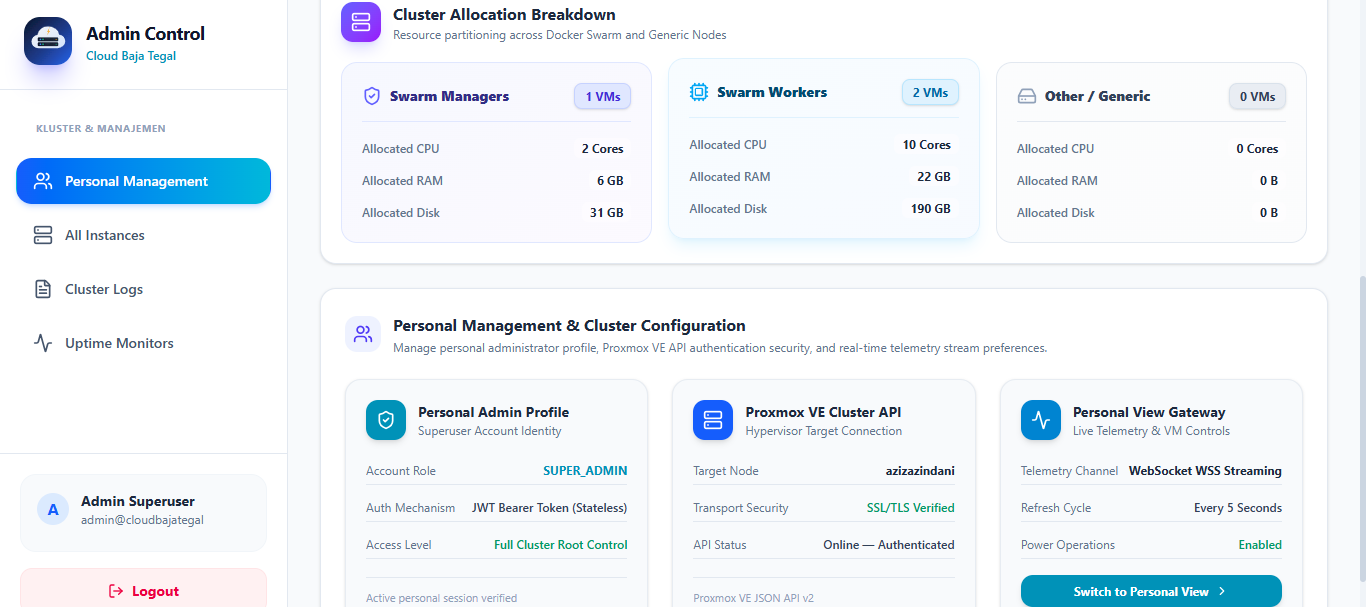The image size is (1366, 607).
Task: Click the 31 GB disk value
Action: point(607,213)
